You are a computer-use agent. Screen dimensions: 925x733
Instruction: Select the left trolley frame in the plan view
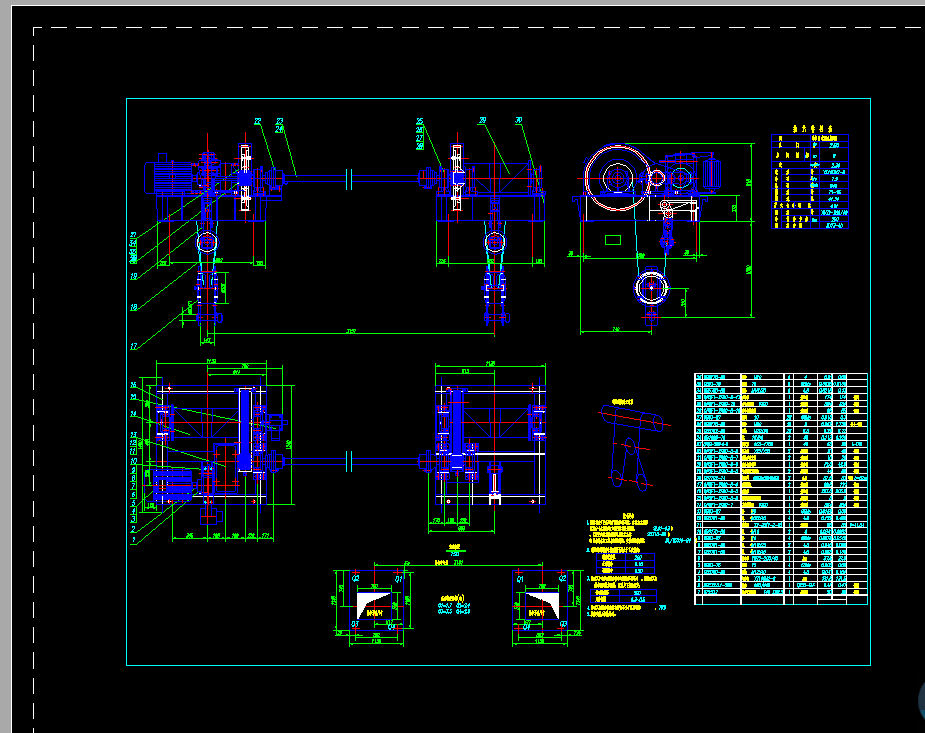coord(211,445)
